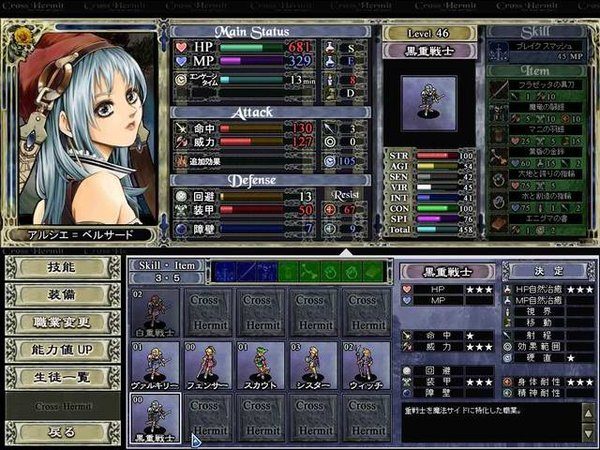Select the ヴァルキリー class icon
This screenshot has height=450, width=600.
(x=155, y=366)
